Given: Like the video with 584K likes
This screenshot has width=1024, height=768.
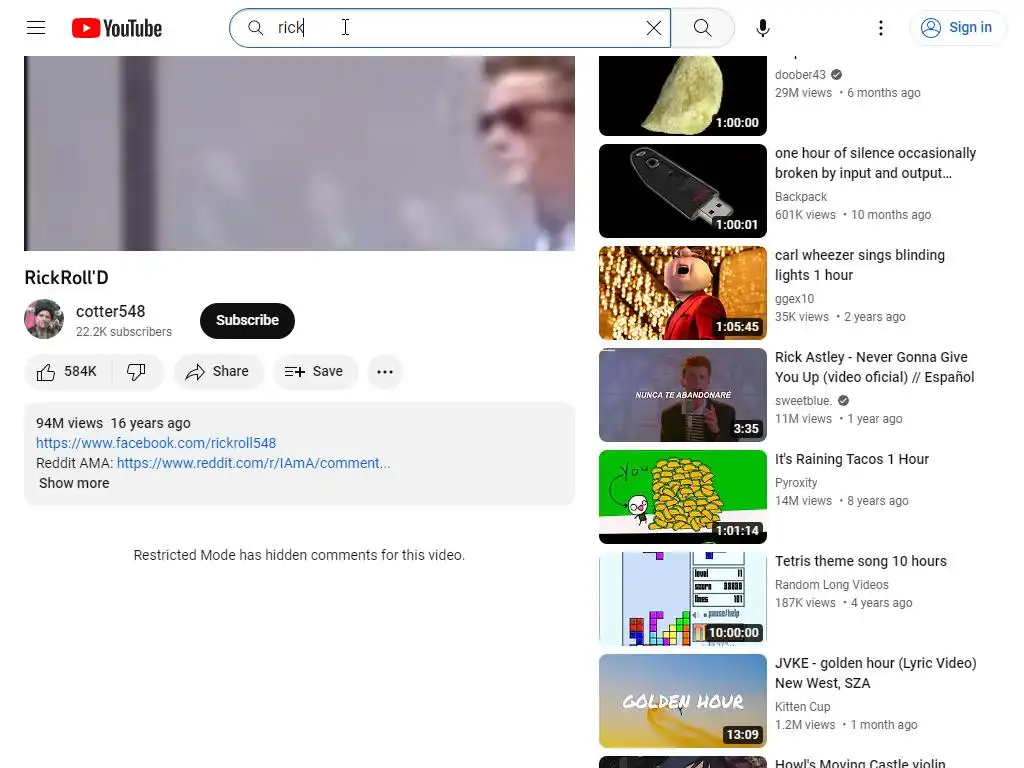Looking at the screenshot, I should point(68,372).
